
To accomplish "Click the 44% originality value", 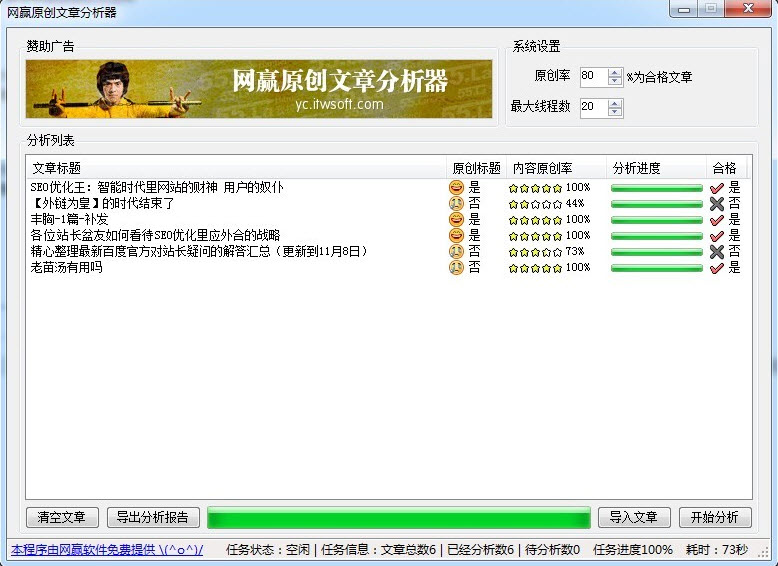I will point(575,203).
